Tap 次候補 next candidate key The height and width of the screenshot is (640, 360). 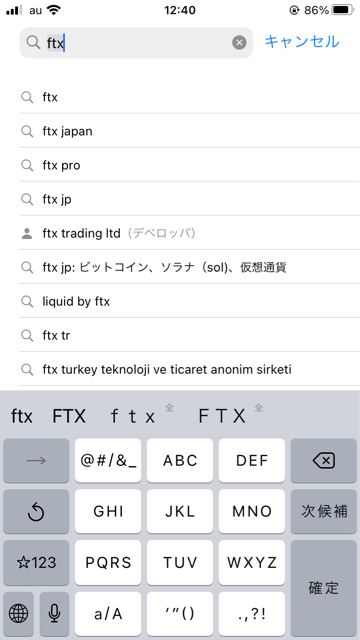point(324,511)
